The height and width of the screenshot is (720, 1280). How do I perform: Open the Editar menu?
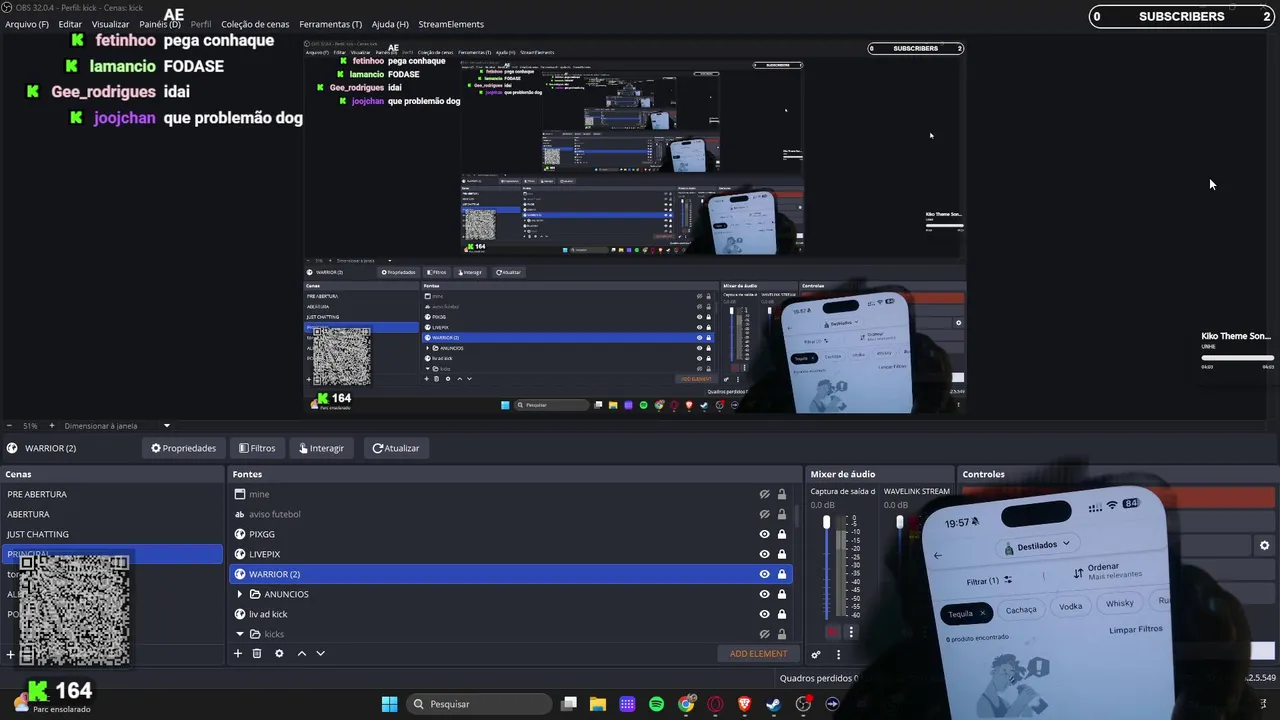(x=70, y=24)
